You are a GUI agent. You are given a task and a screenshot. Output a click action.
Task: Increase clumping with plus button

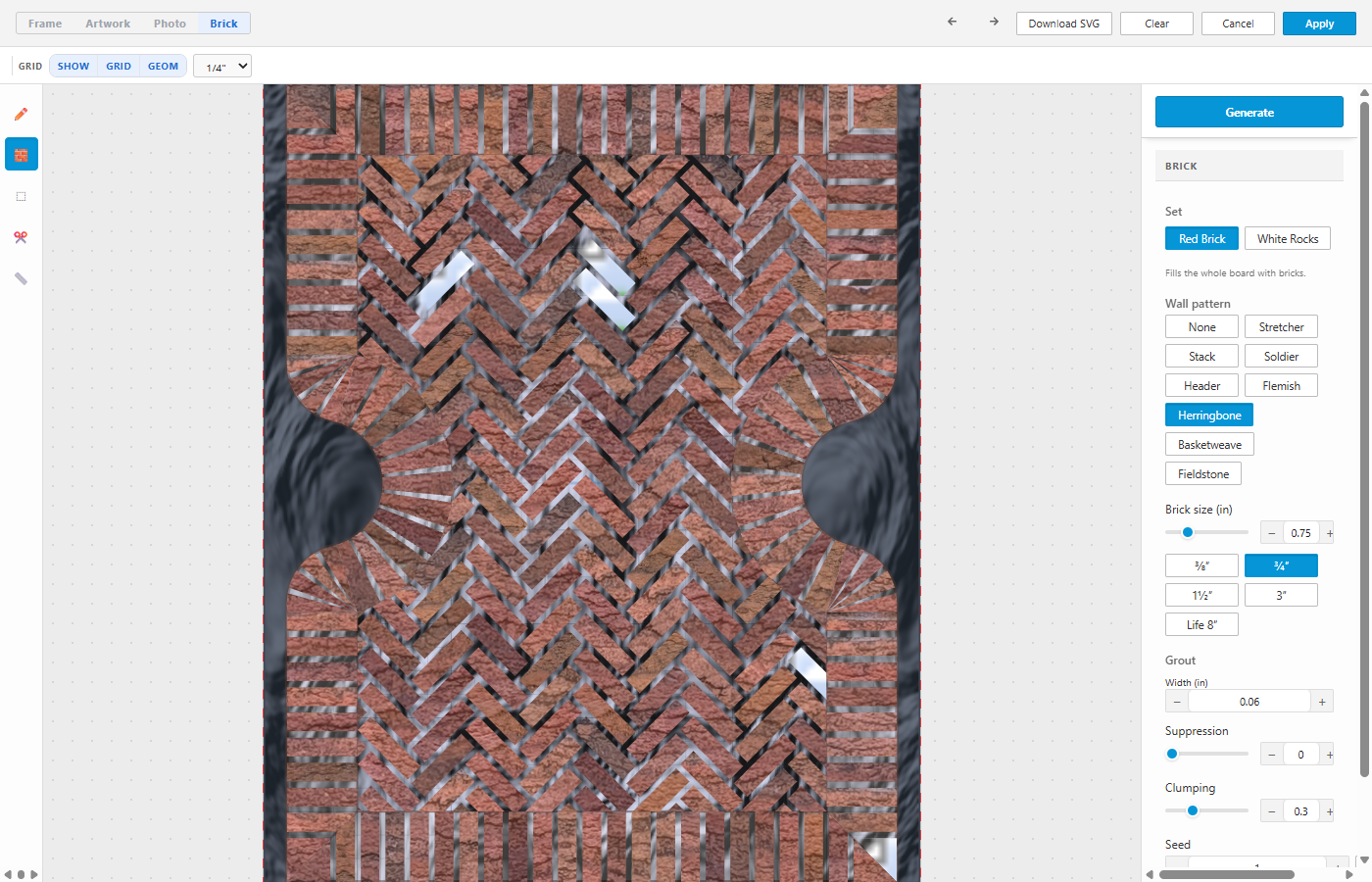pyautogui.click(x=1329, y=811)
